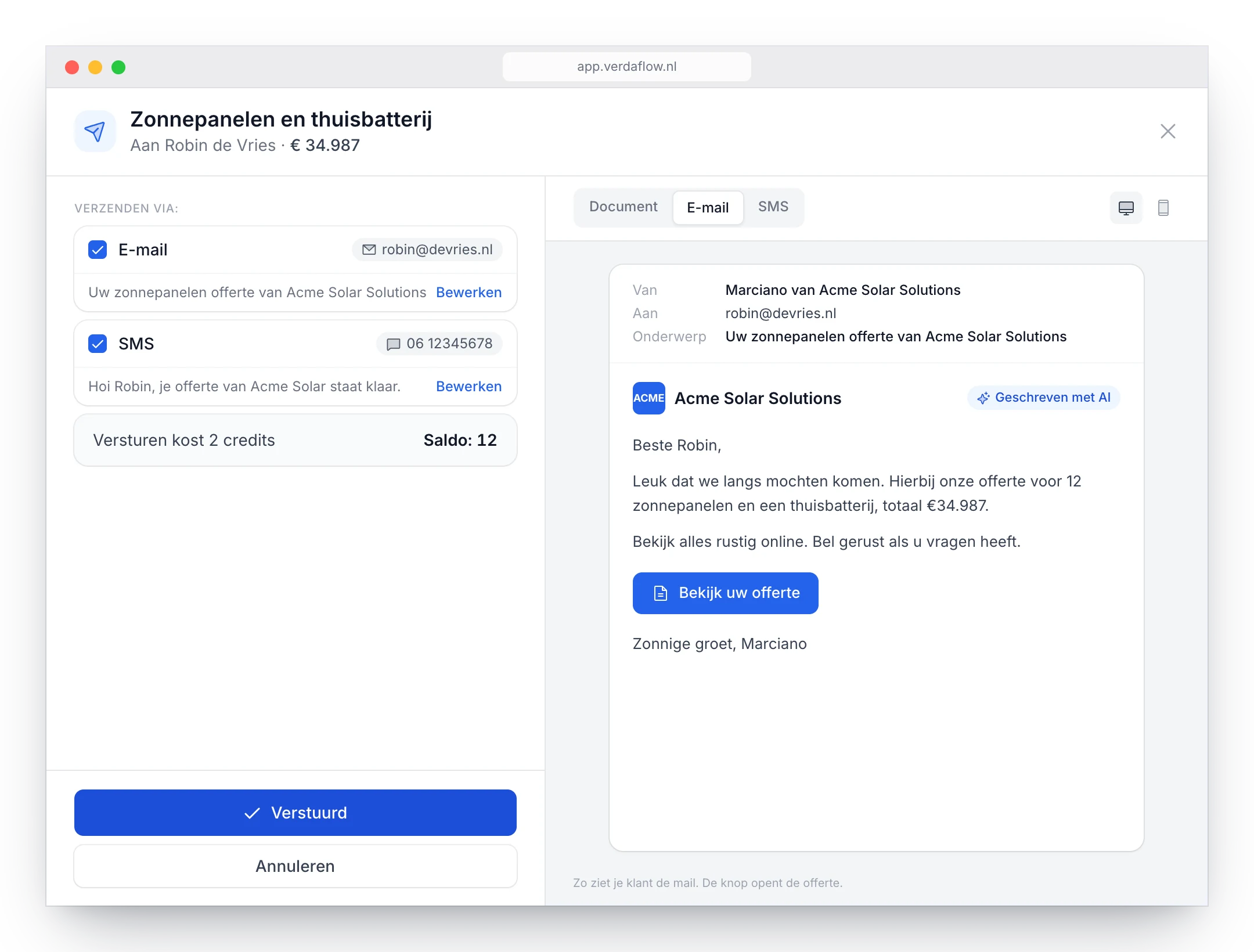Click the Zonnige groet, Marciano signature

(719, 644)
